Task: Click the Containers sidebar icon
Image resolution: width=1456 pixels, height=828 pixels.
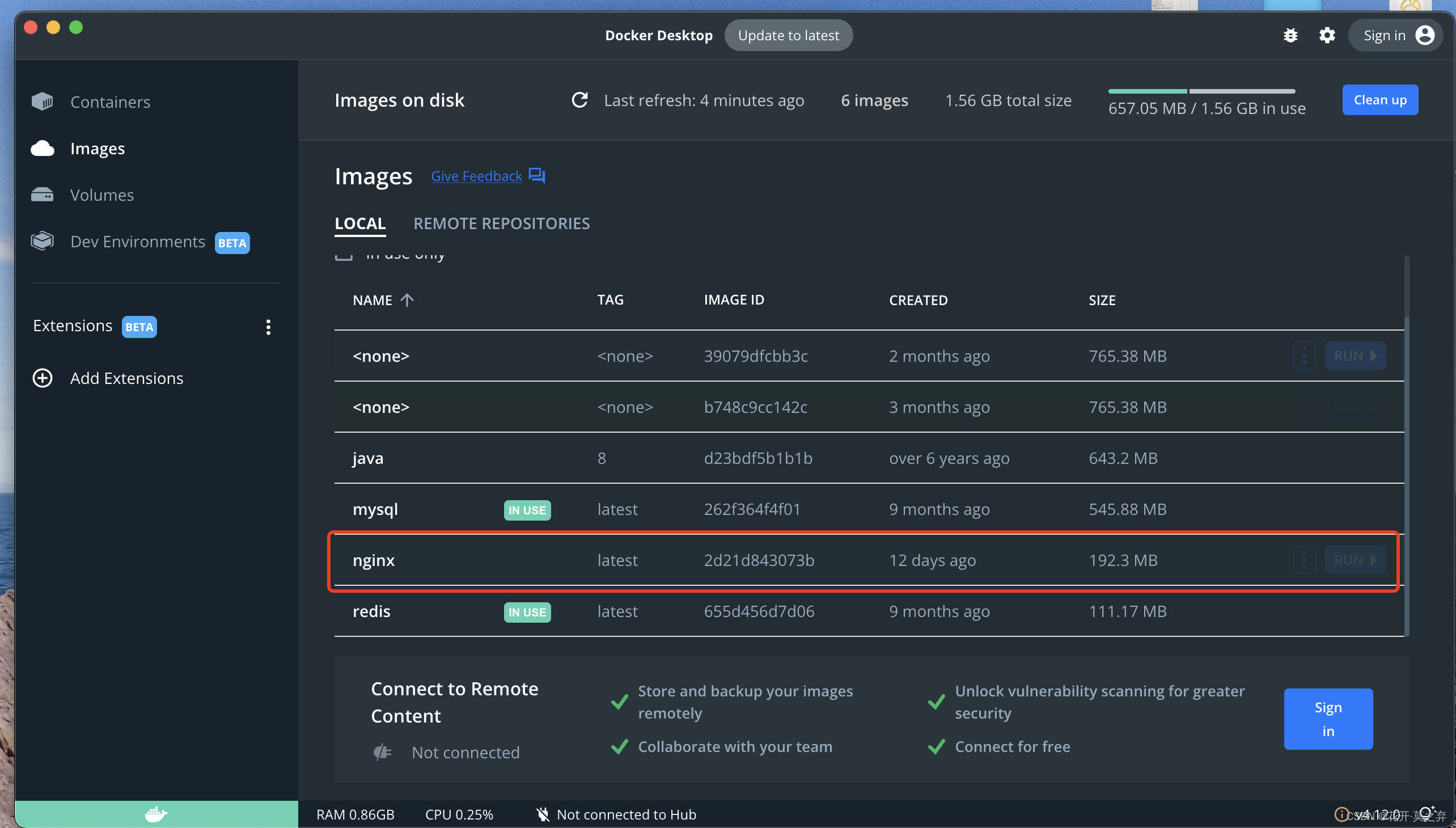Action: tap(42, 102)
